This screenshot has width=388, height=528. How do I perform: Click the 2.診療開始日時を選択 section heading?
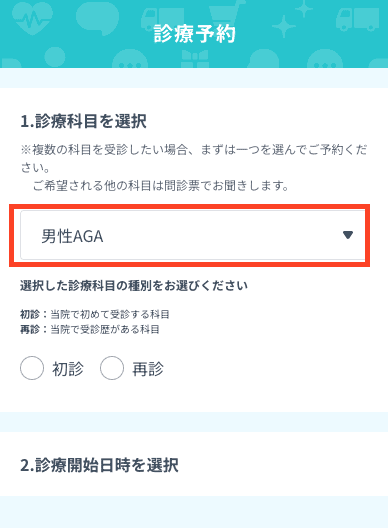(x=99, y=465)
